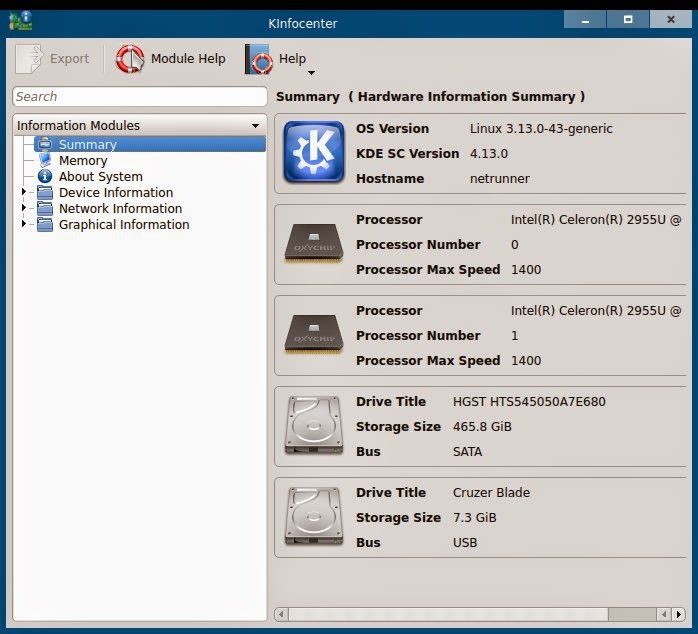
Task: Click the Memory module icon
Action: (45, 160)
